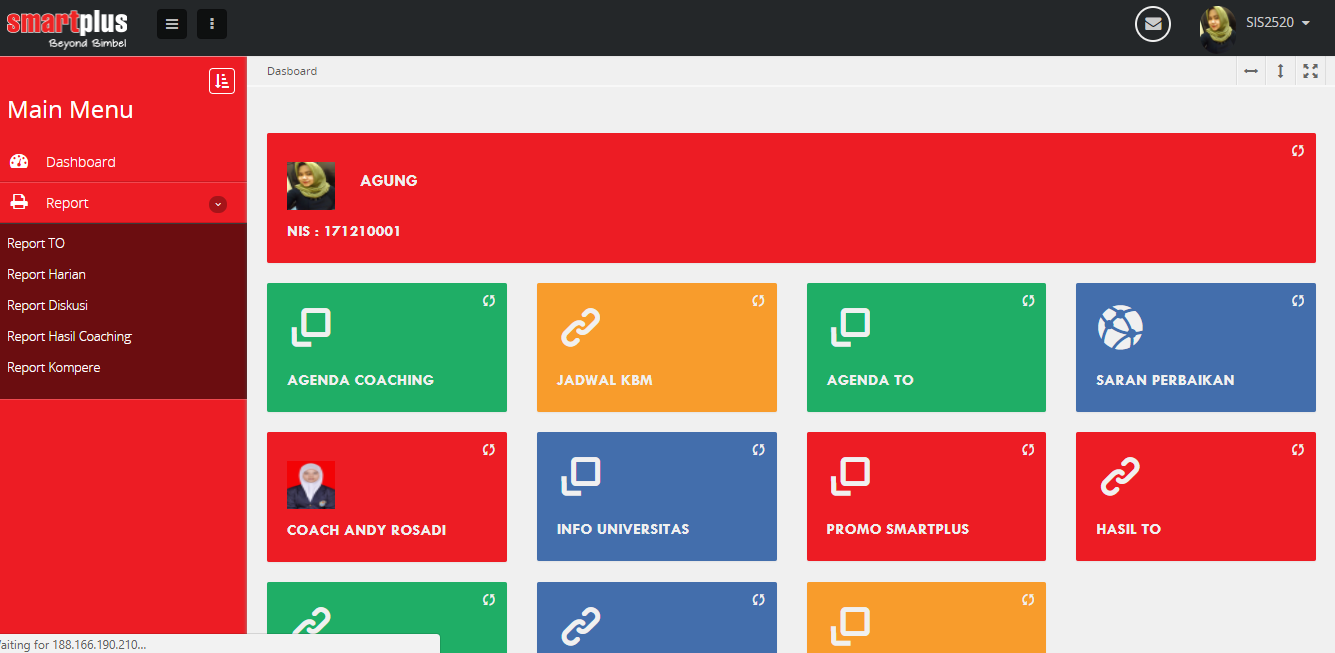Open Dashboard from the main menu

click(80, 162)
